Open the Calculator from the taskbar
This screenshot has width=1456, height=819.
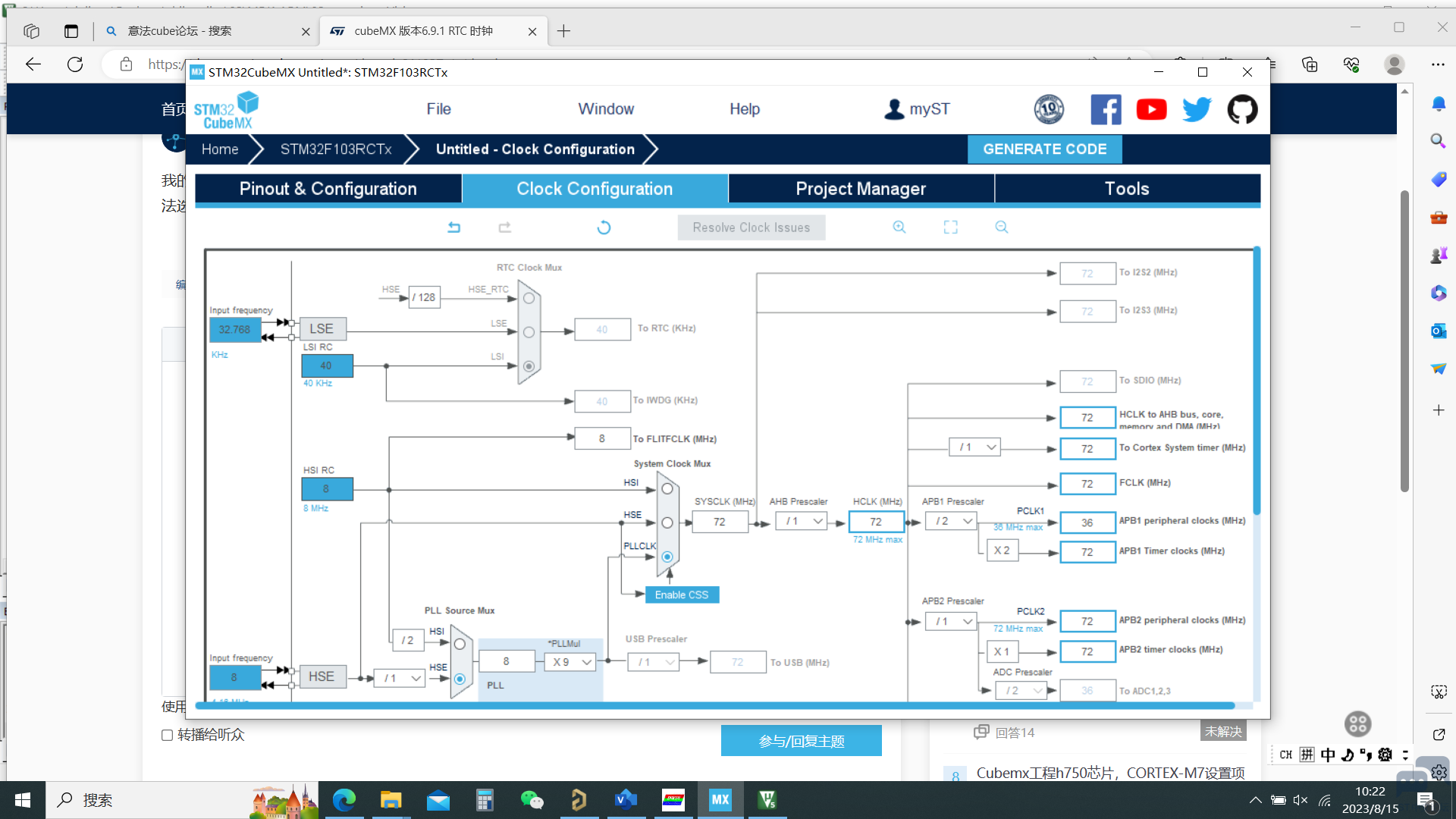485,800
